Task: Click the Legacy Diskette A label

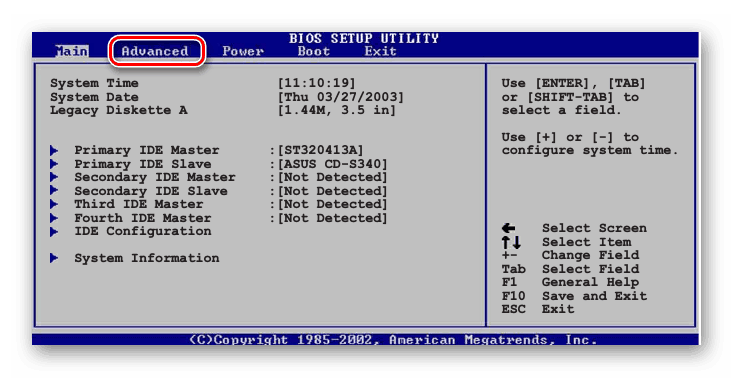Action: coord(118,111)
